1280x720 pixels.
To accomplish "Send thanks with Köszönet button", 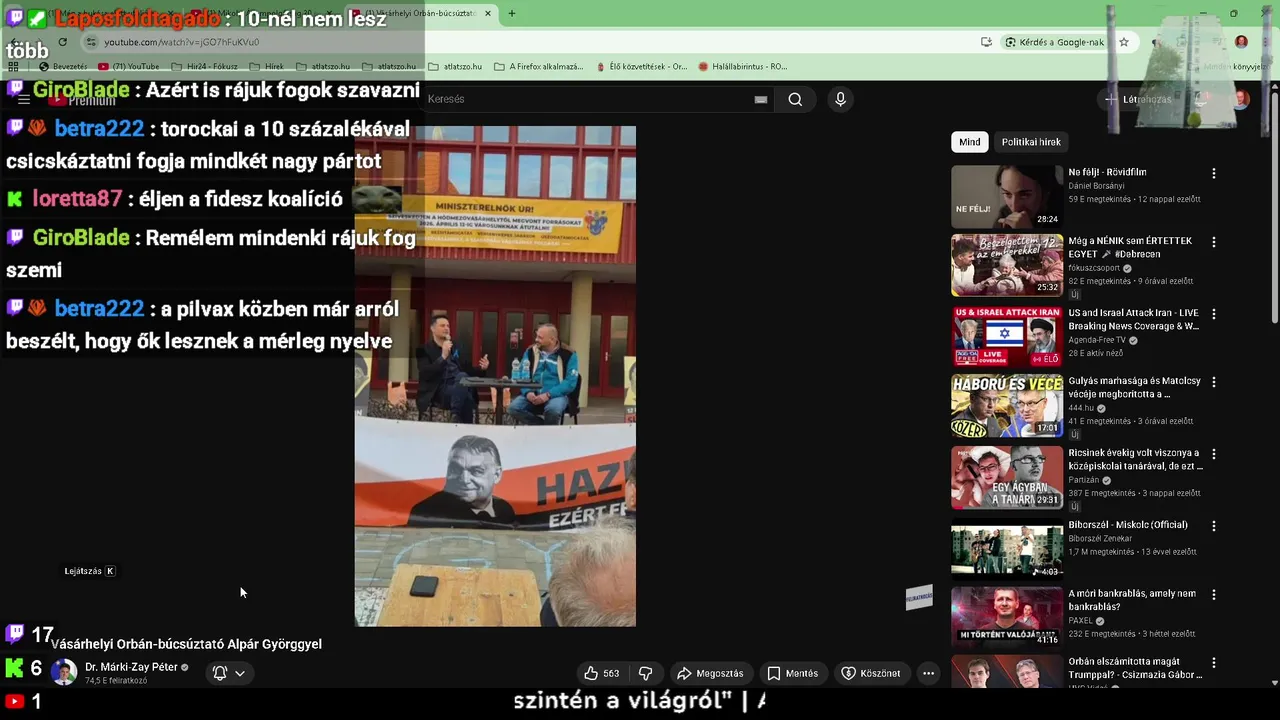I will (871, 673).
